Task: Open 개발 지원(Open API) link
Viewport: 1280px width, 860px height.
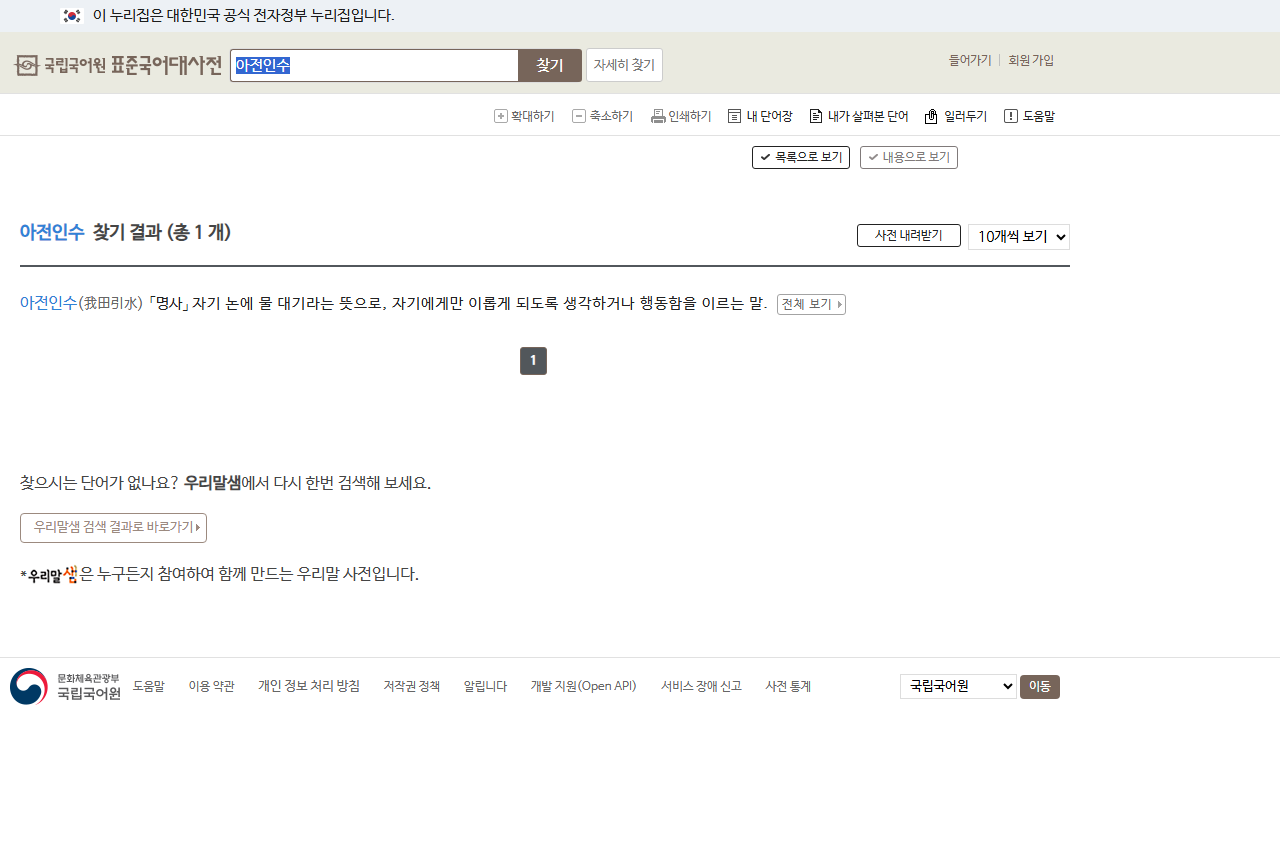Action: [584, 686]
